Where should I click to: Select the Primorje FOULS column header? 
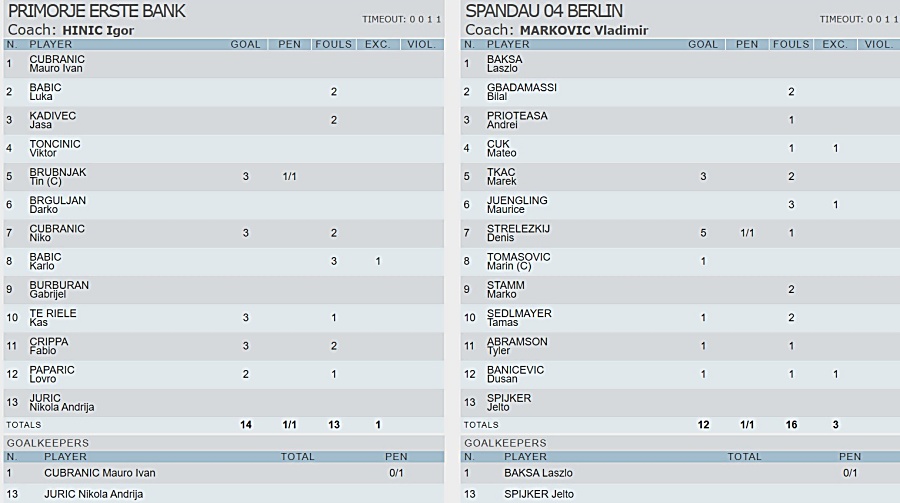(x=333, y=44)
